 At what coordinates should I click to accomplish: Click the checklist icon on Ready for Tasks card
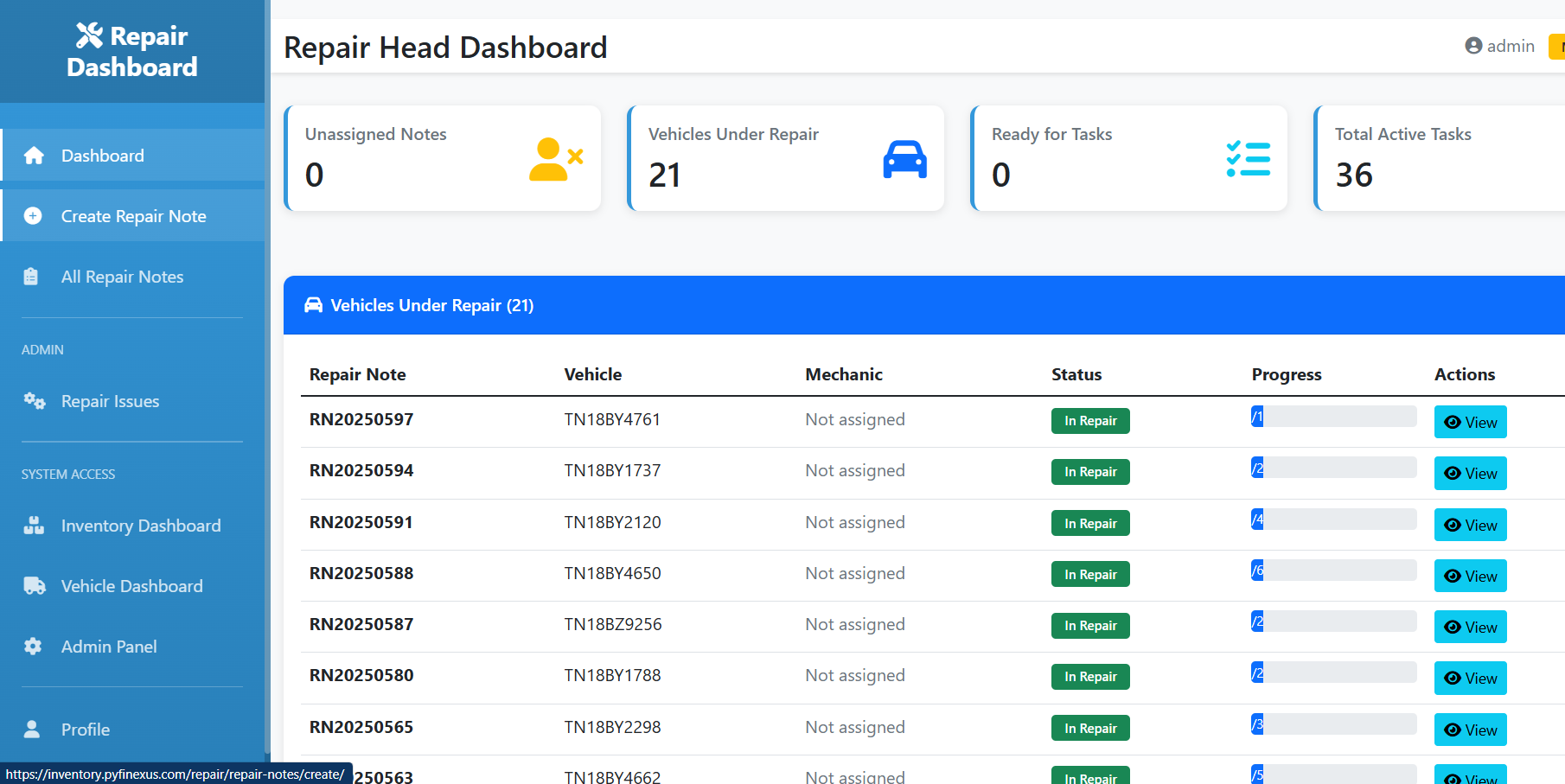1248,160
